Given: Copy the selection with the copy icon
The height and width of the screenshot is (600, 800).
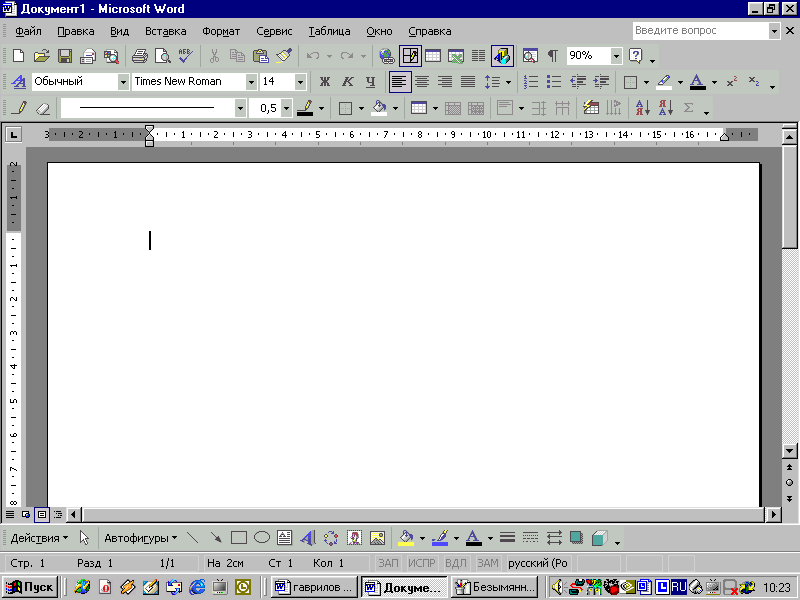Looking at the screenshot, I should 237,56.
